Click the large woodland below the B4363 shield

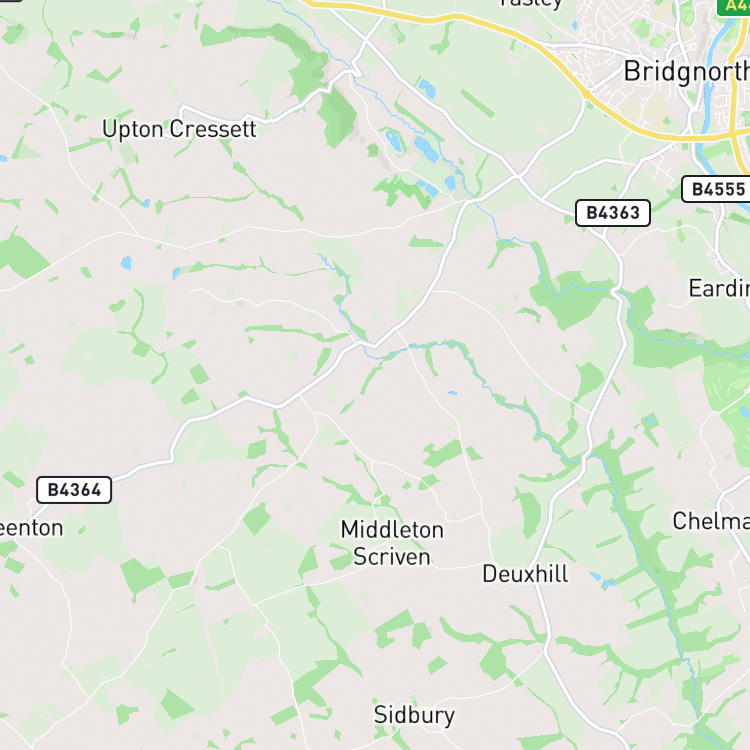(x=569, y=299)
